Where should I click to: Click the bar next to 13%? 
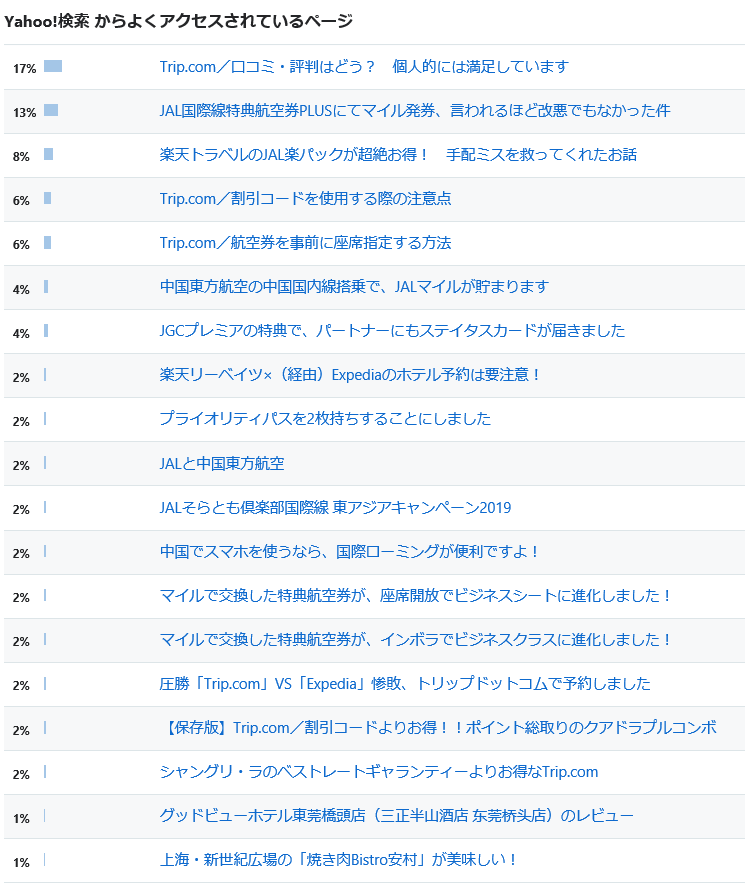coord(51,110)
